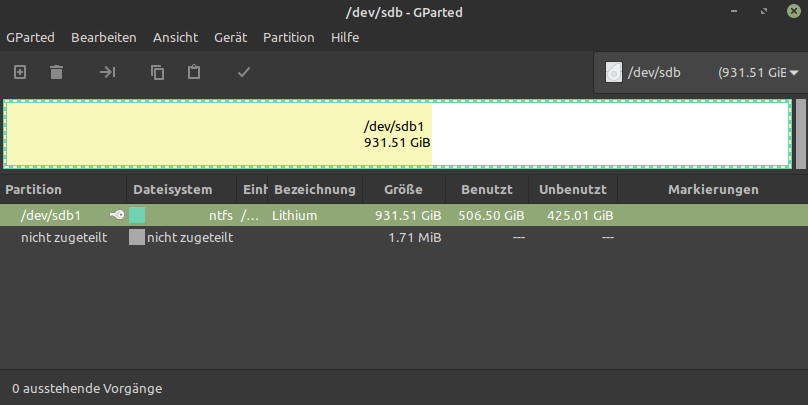808x405 pixels.
Task: Click the teal ntfs color swatch
Action: click(138, 215)
